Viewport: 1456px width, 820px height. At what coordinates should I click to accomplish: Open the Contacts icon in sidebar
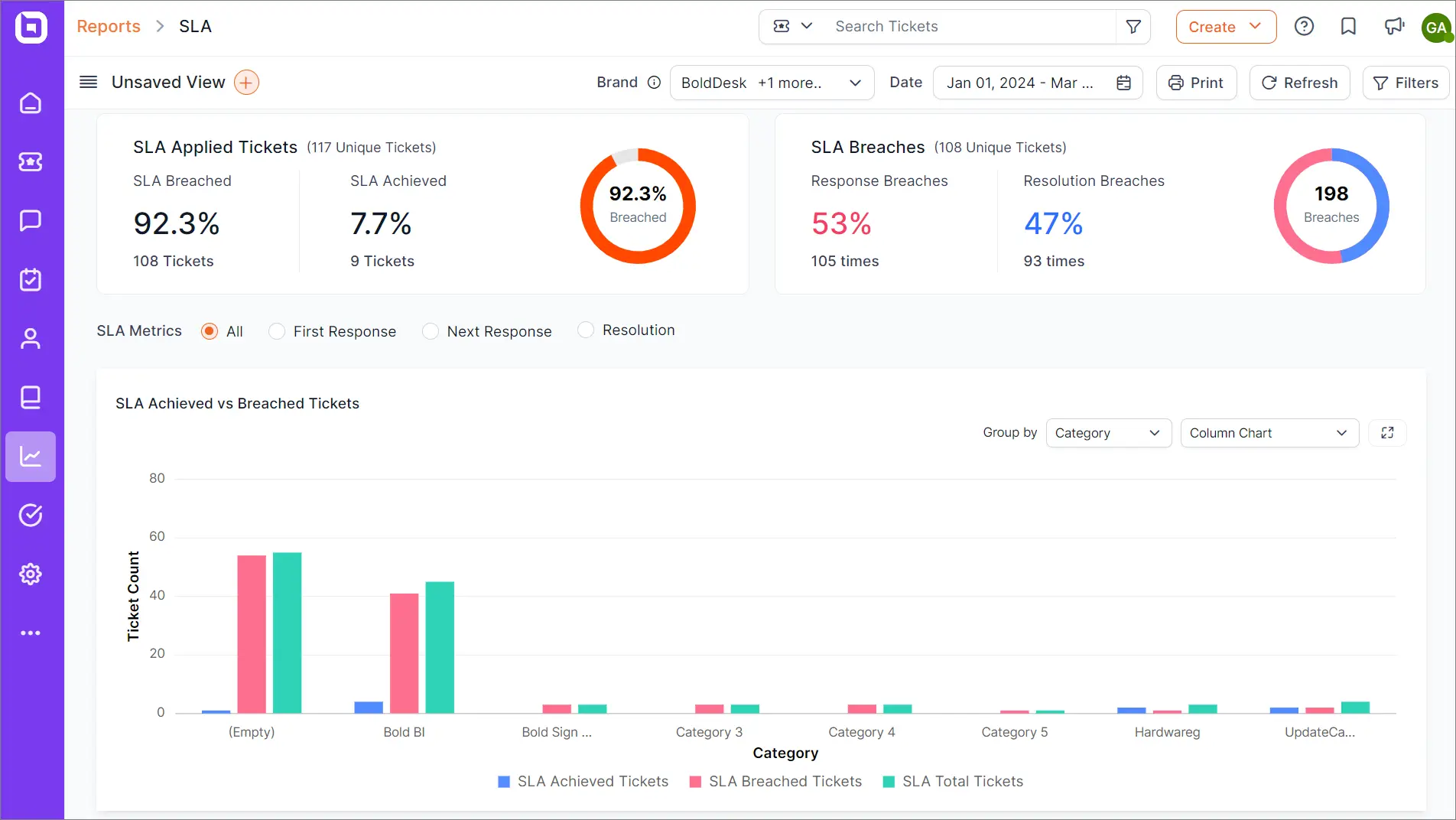[31, 338]
